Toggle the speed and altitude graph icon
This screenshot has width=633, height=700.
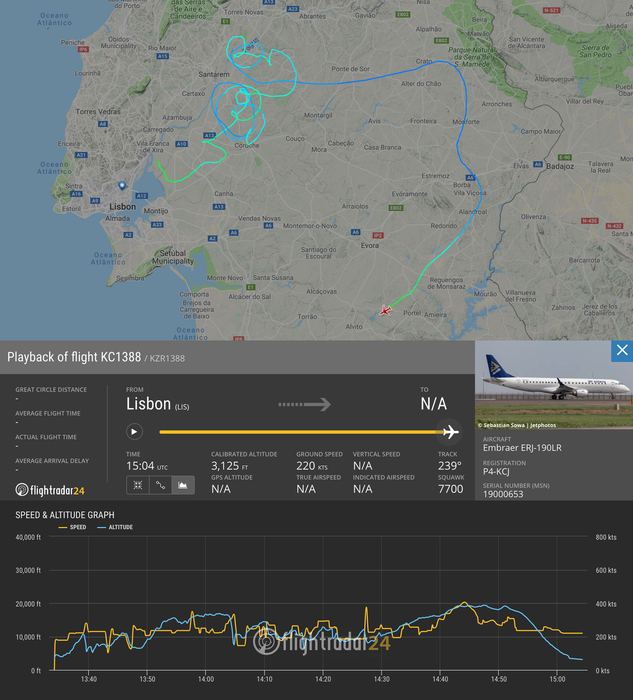(182, 485)
